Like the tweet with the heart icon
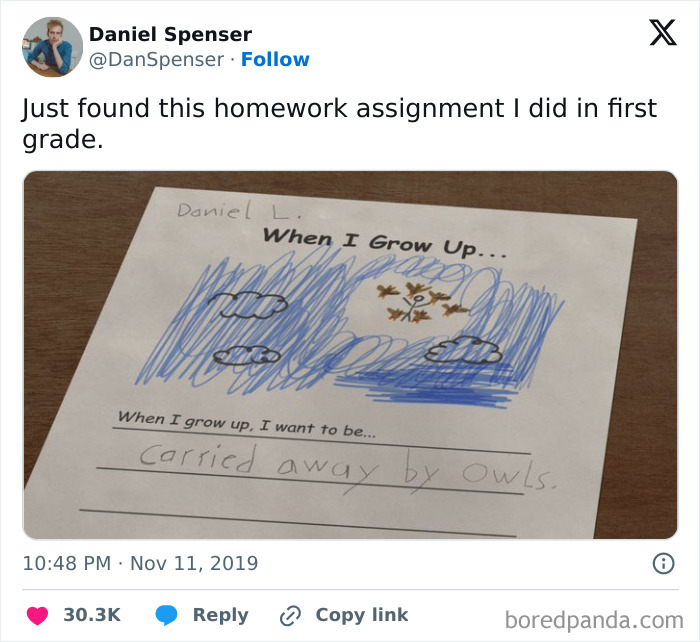 [x=36, y=615]
